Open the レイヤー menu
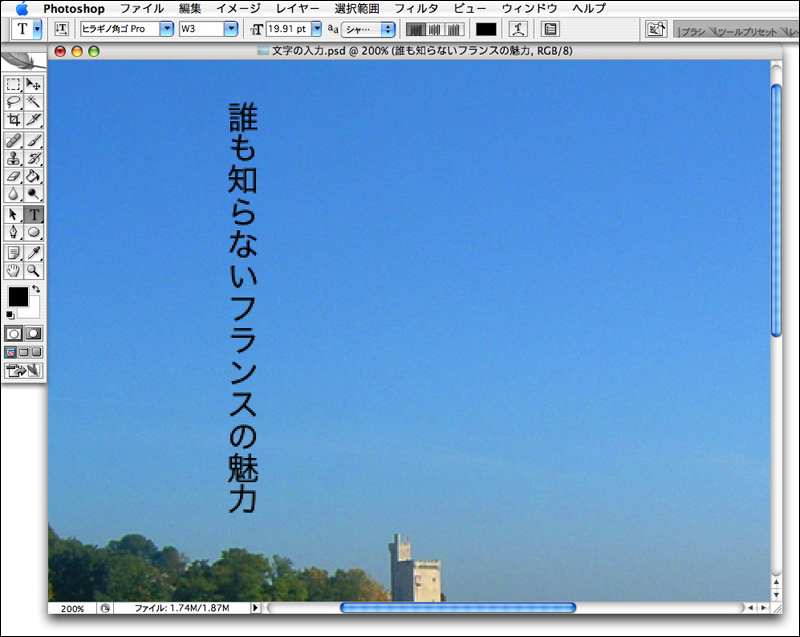800x637 pixels. [x=298, y=8]
